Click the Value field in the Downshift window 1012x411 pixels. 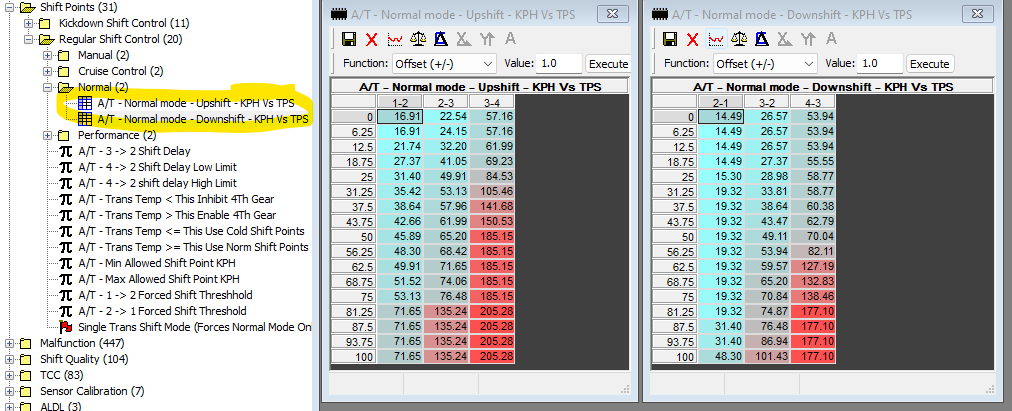pyautogui.click(x=880, y=63)
